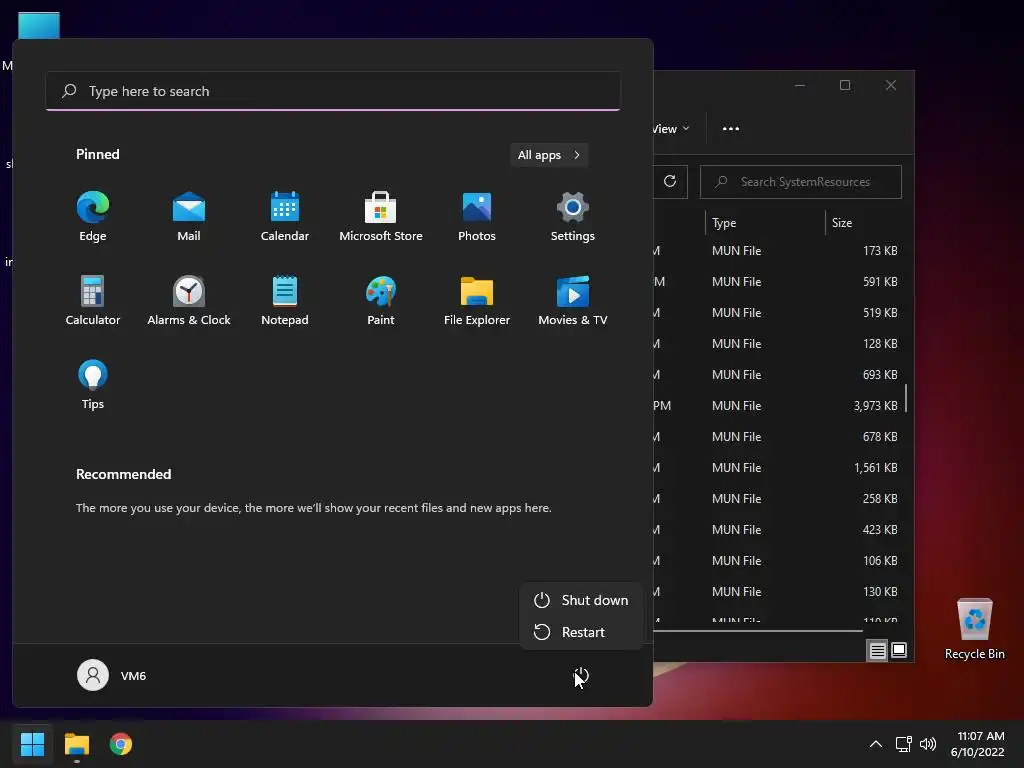Switch to large thumbnails view in Explorer
This screenshot has height=768, width=1024.
tap(899, 650)
